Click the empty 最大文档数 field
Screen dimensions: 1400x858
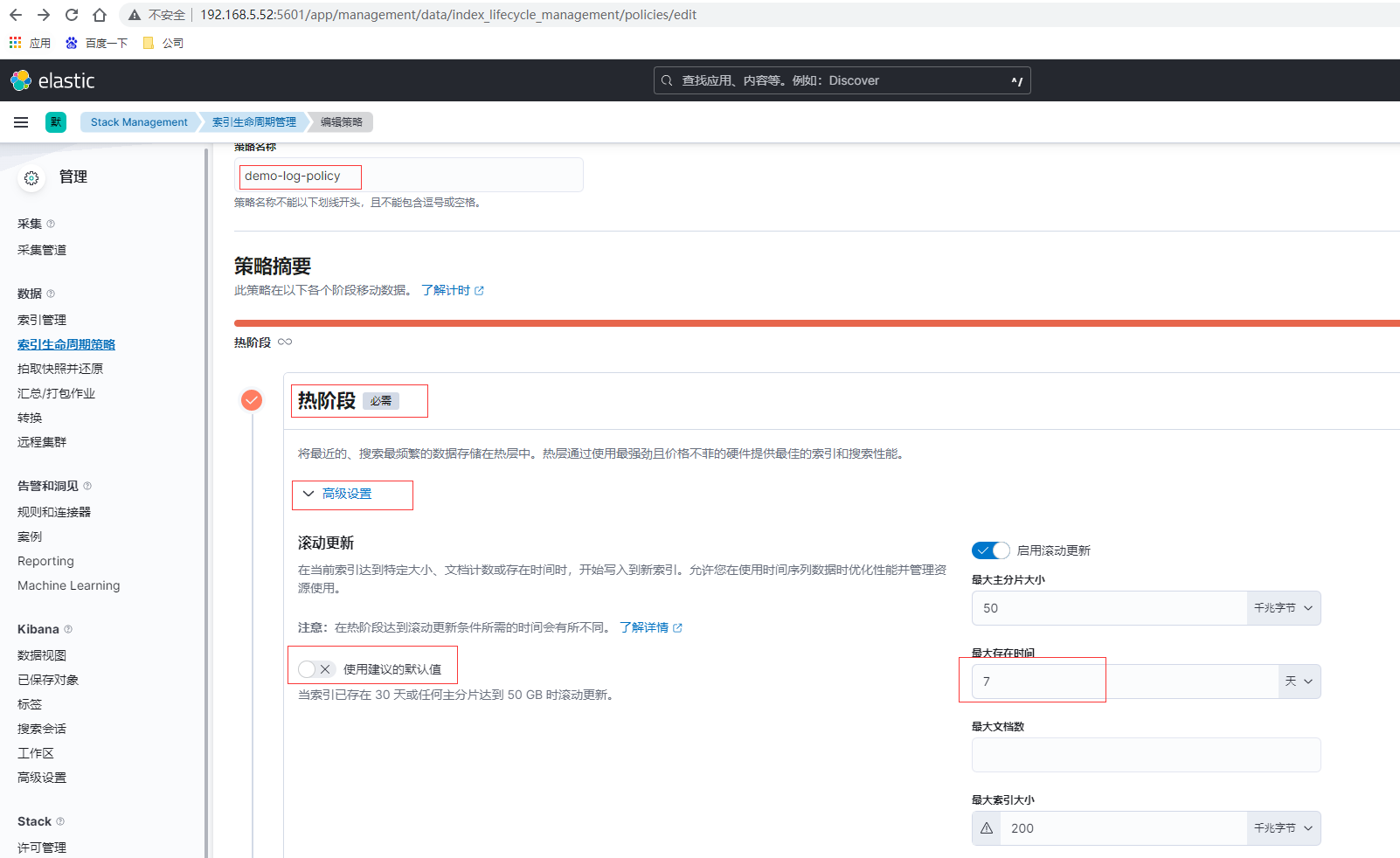[x=1146, y=755]
